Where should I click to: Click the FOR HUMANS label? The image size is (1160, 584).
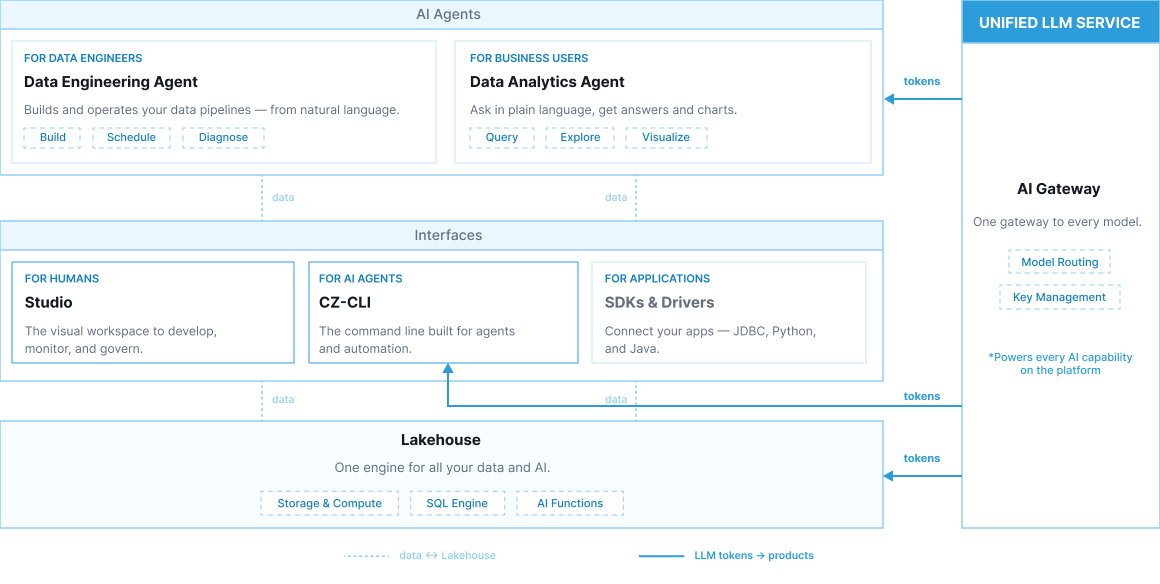(61, 279)
